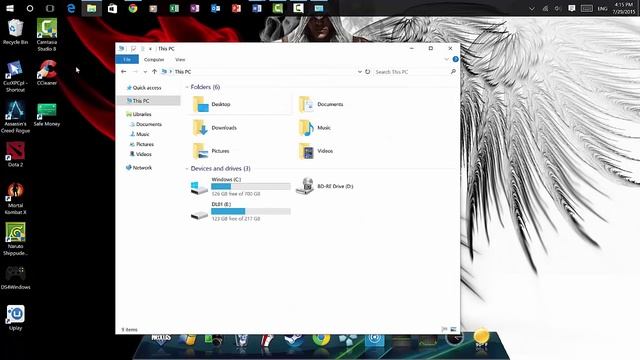Viewport: 640px width, 360px height.
Task: Select Network in navigation pane
Action: (x=139, y=167)
